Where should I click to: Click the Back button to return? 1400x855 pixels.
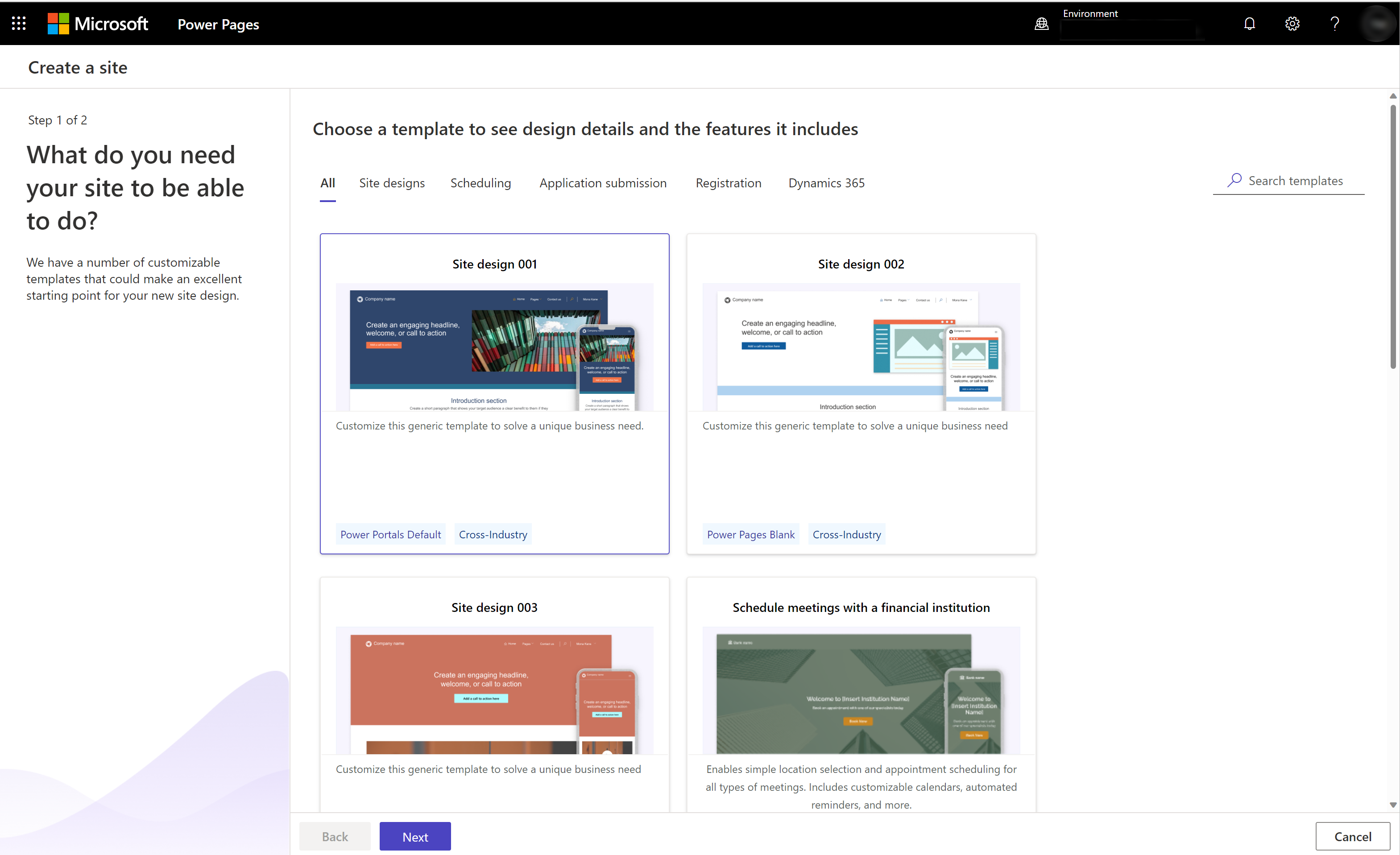tap(335, 836)
